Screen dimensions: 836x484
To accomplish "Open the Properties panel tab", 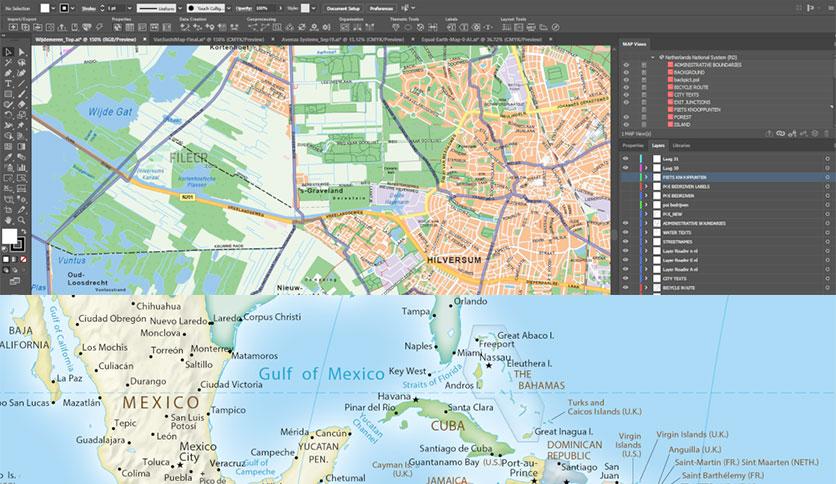I will click(x=633, y=146).
